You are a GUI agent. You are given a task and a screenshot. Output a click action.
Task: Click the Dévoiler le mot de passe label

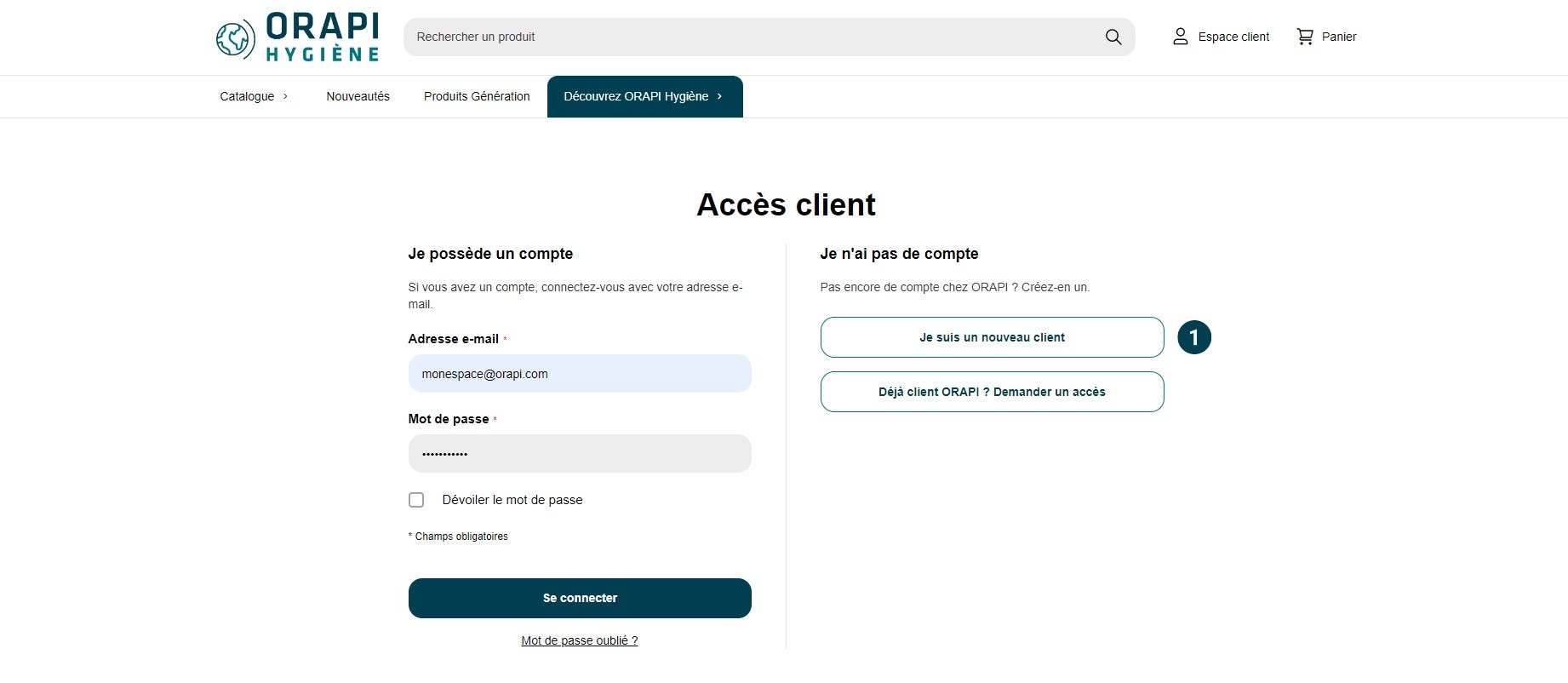click(512, 500)
